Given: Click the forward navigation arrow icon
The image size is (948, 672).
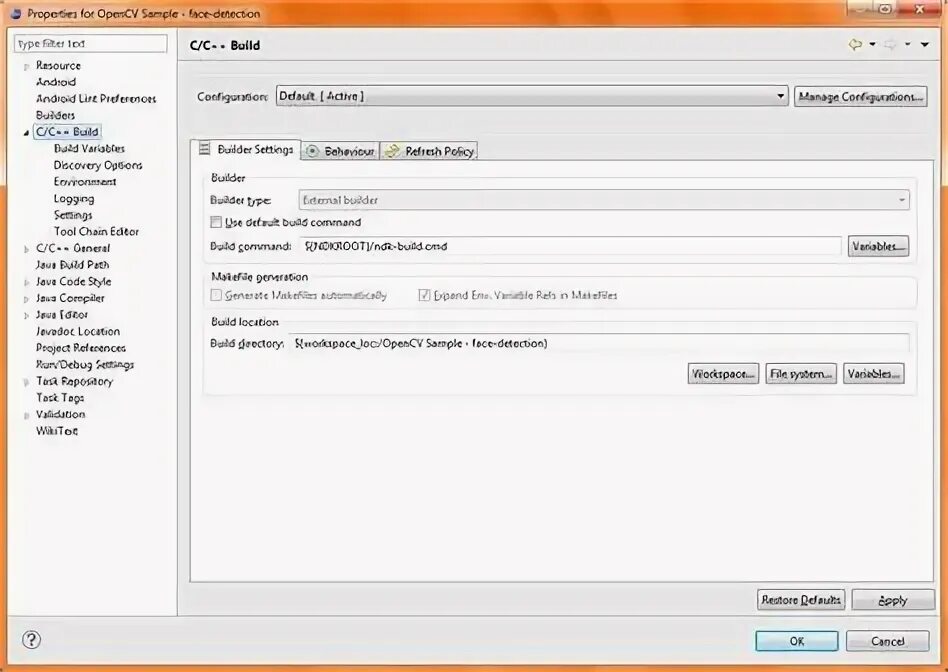Looking at the screenshot, I should 890,44.
